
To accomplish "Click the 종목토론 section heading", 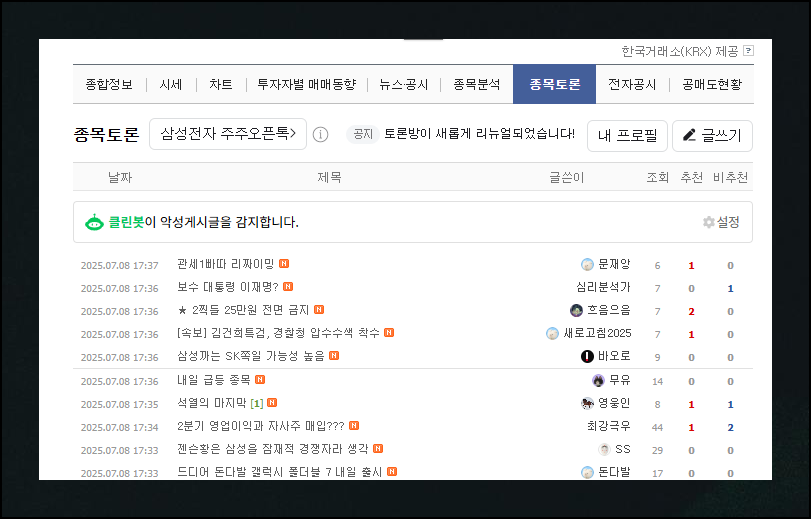I will point(107,135).
